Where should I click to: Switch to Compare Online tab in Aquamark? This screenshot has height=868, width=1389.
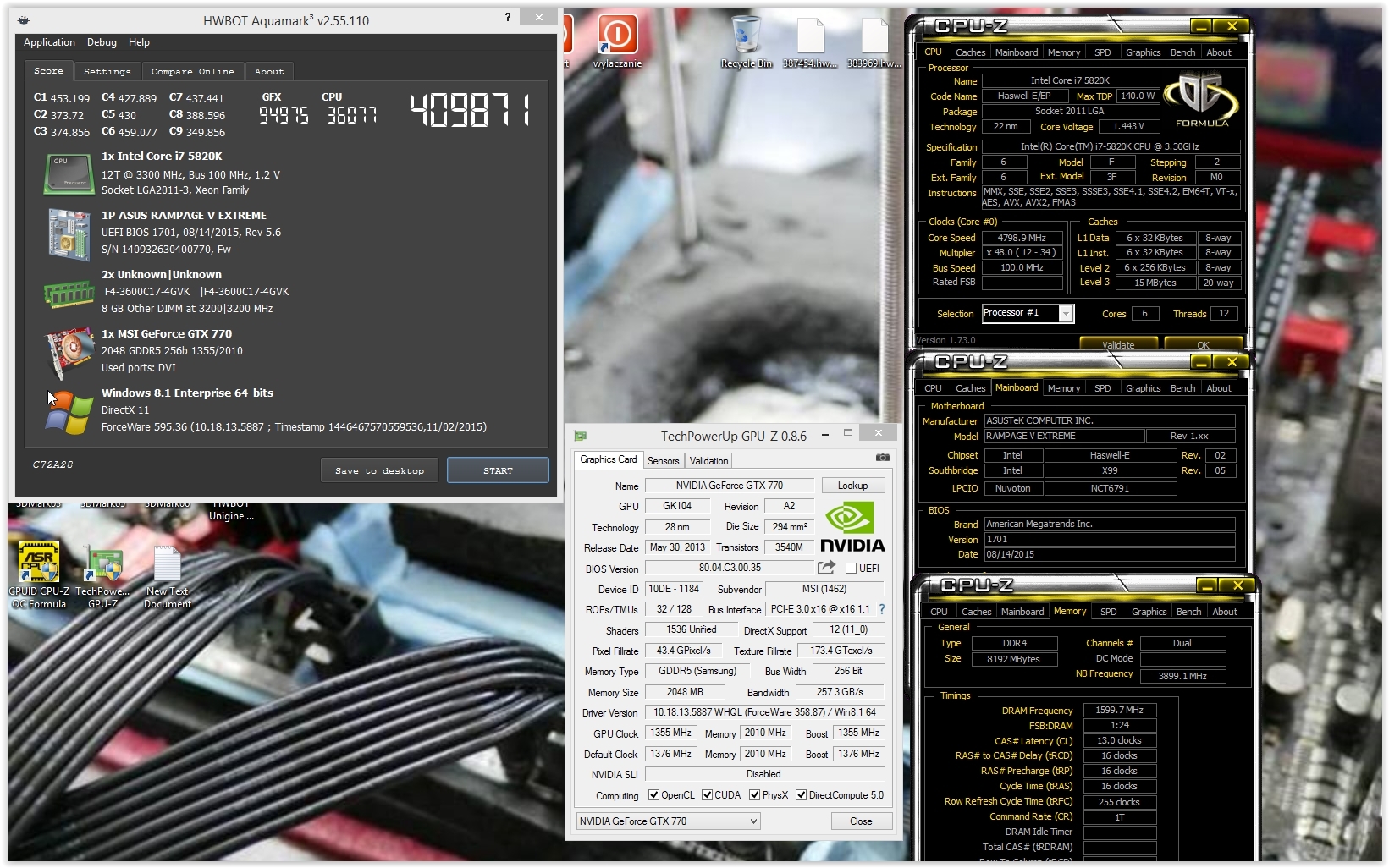(x=192, y=71)
